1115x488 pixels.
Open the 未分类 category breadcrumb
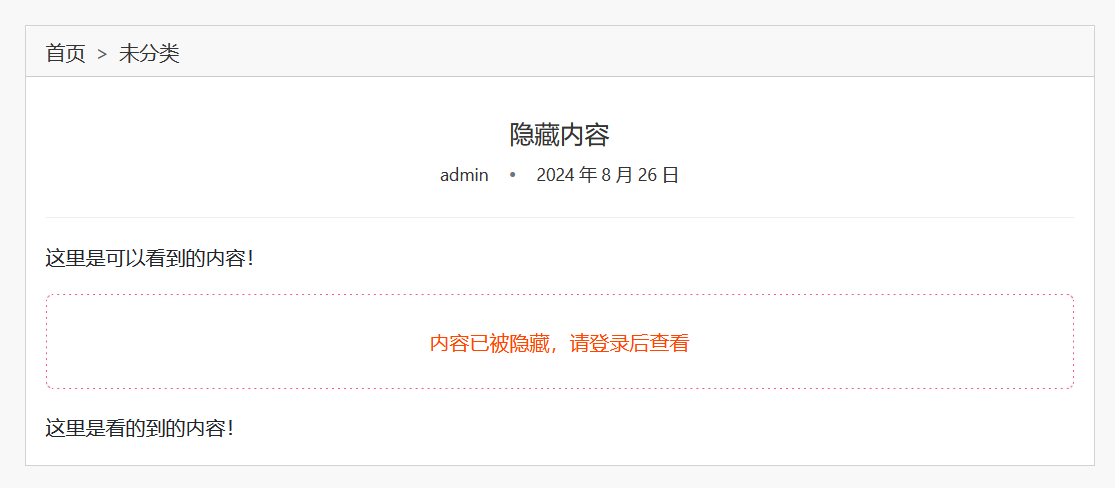point(149,53)
